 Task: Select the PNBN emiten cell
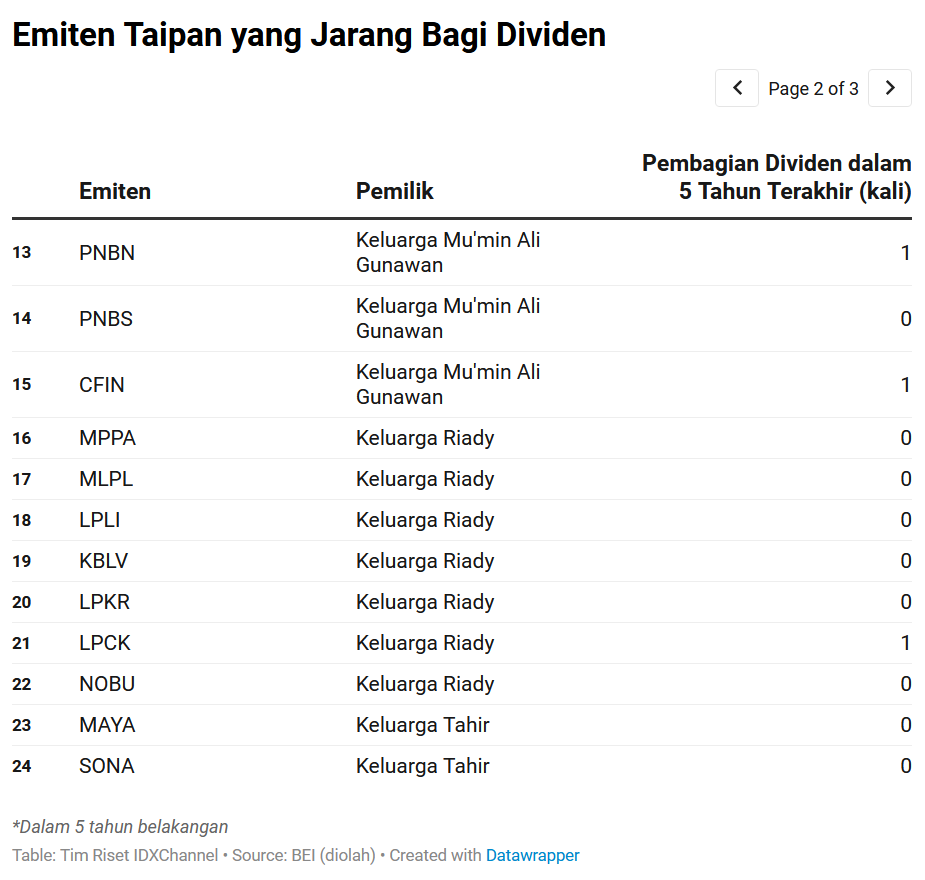coord(107,252)
